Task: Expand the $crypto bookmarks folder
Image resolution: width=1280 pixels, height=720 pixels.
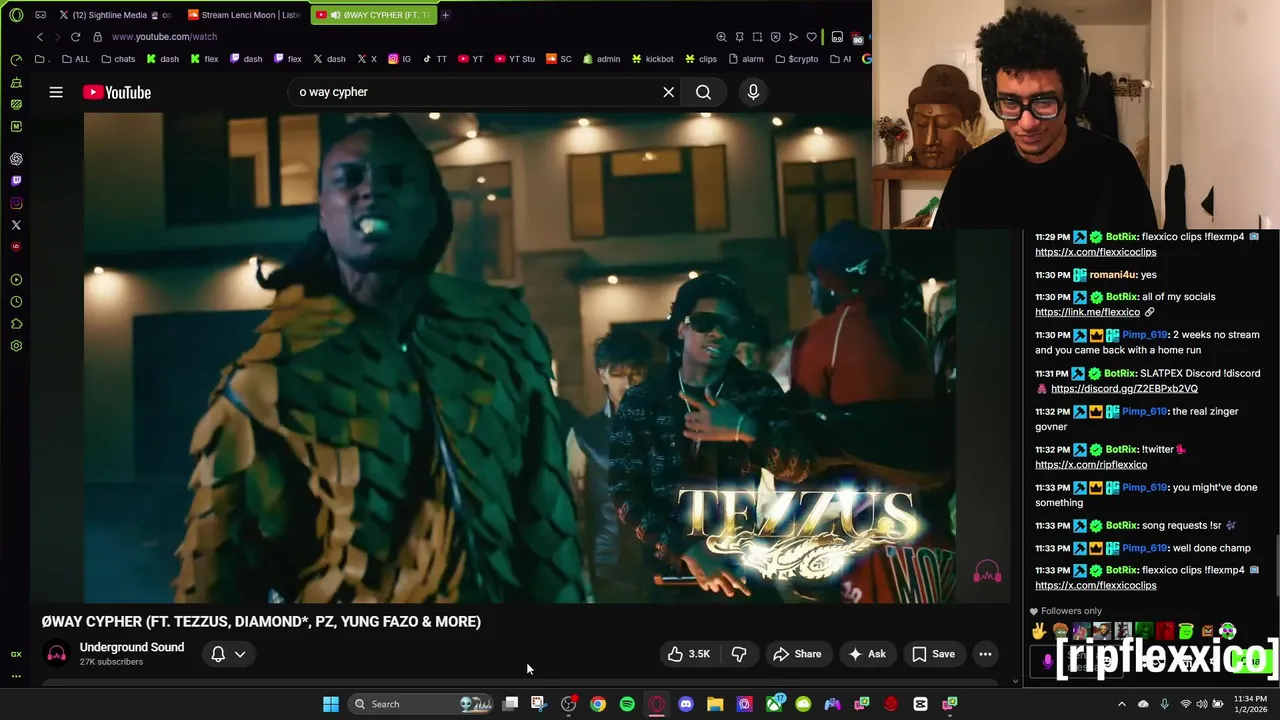Action: (796, 59)
